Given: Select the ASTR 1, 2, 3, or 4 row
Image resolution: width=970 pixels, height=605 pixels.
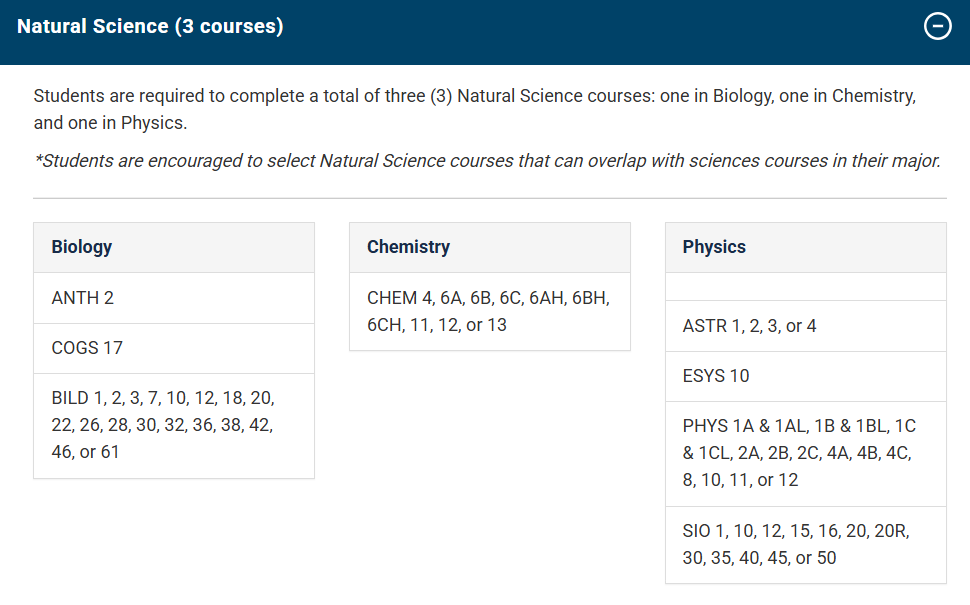Looking at the screenshot, I should point(749,326).
